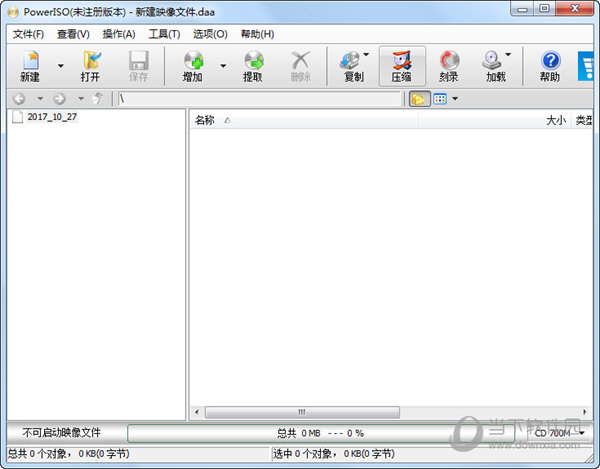Open the Mount (加载) dropdown arrow
Screen dimensions: 600x469
[508, 55]
